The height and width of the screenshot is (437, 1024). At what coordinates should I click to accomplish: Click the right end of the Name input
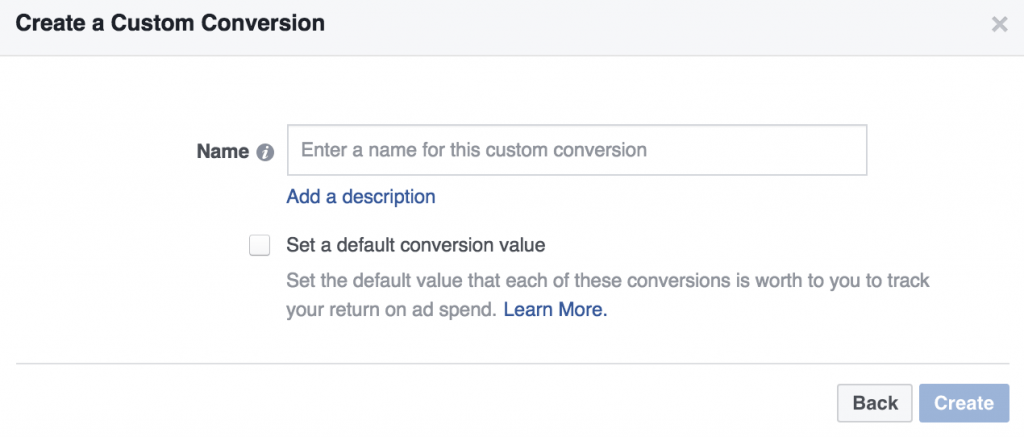pyautogui.click(x=845, y=151)
